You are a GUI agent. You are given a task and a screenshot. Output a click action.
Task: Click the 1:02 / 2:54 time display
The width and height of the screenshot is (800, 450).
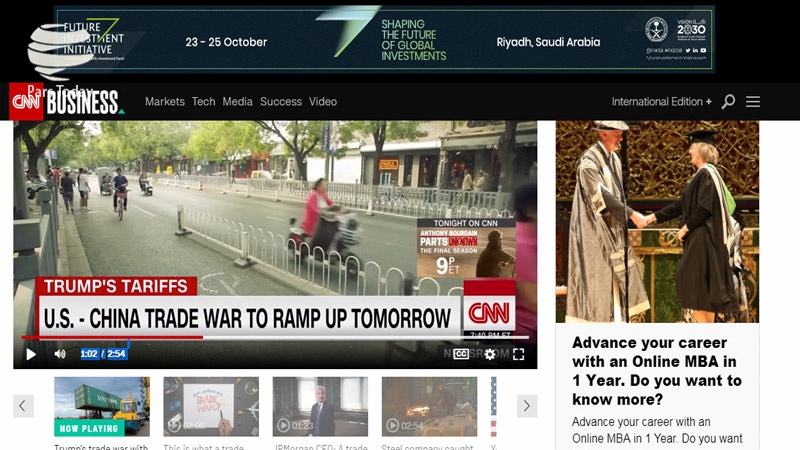[103, 354]
